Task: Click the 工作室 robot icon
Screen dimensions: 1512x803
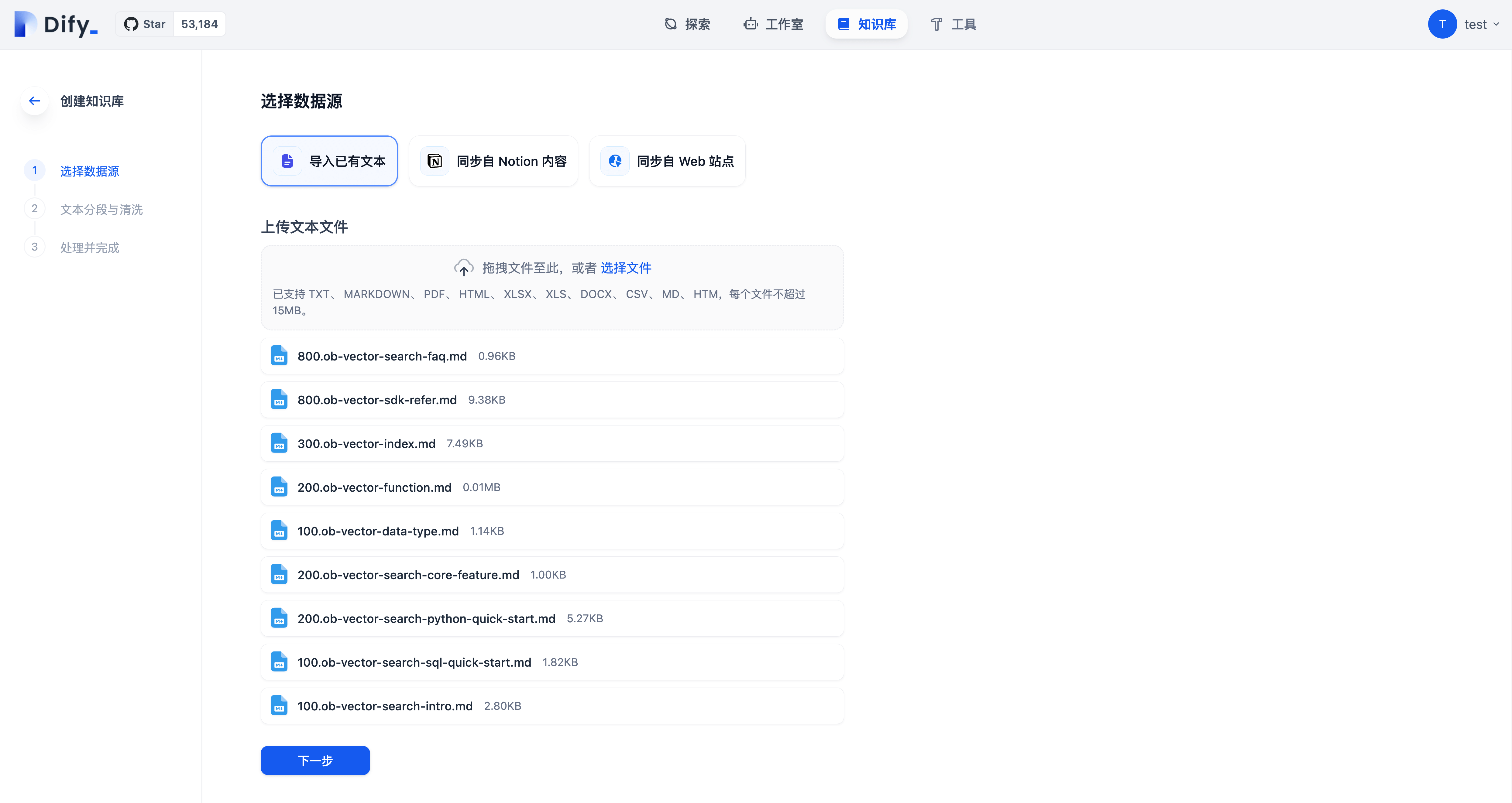Action: click(x=750, y=24)
